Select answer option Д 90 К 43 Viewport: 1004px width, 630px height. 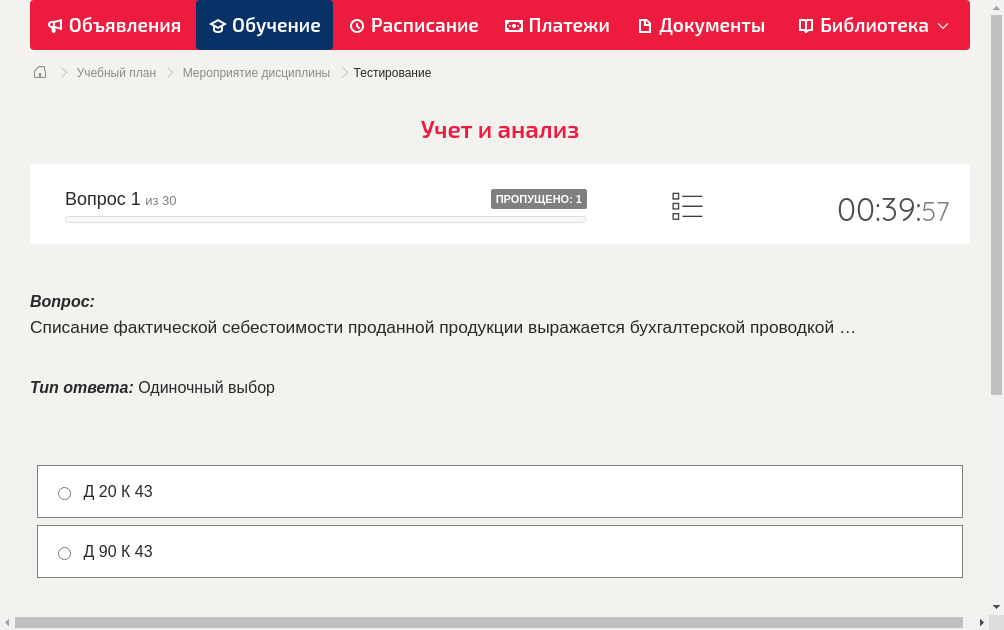pyautogui.click(x=64, y=552)
